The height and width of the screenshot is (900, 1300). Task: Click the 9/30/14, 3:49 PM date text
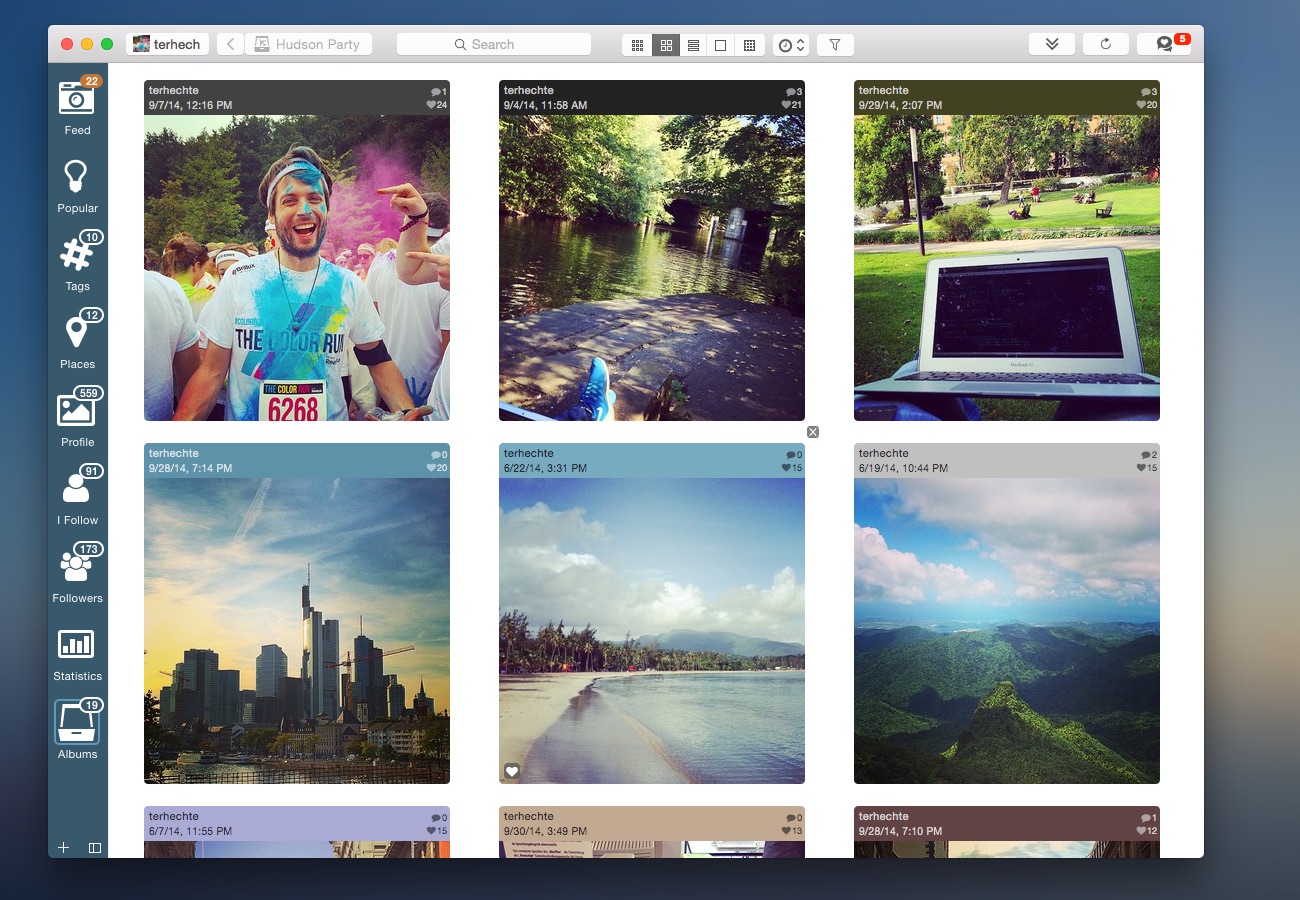pos(545,831)
